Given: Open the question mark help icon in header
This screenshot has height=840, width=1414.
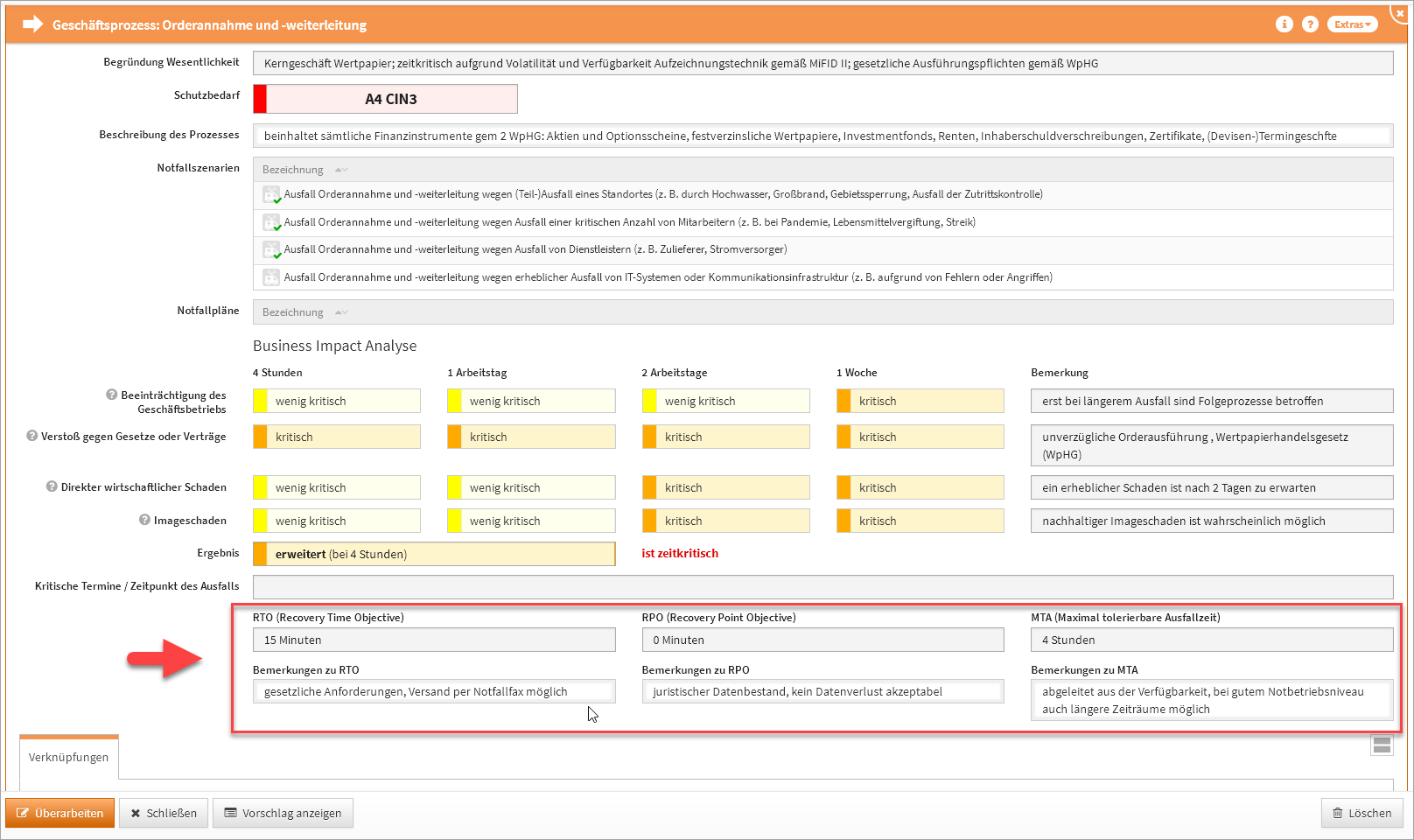Looking at the screenshot, I should [x=1310, y=24].
